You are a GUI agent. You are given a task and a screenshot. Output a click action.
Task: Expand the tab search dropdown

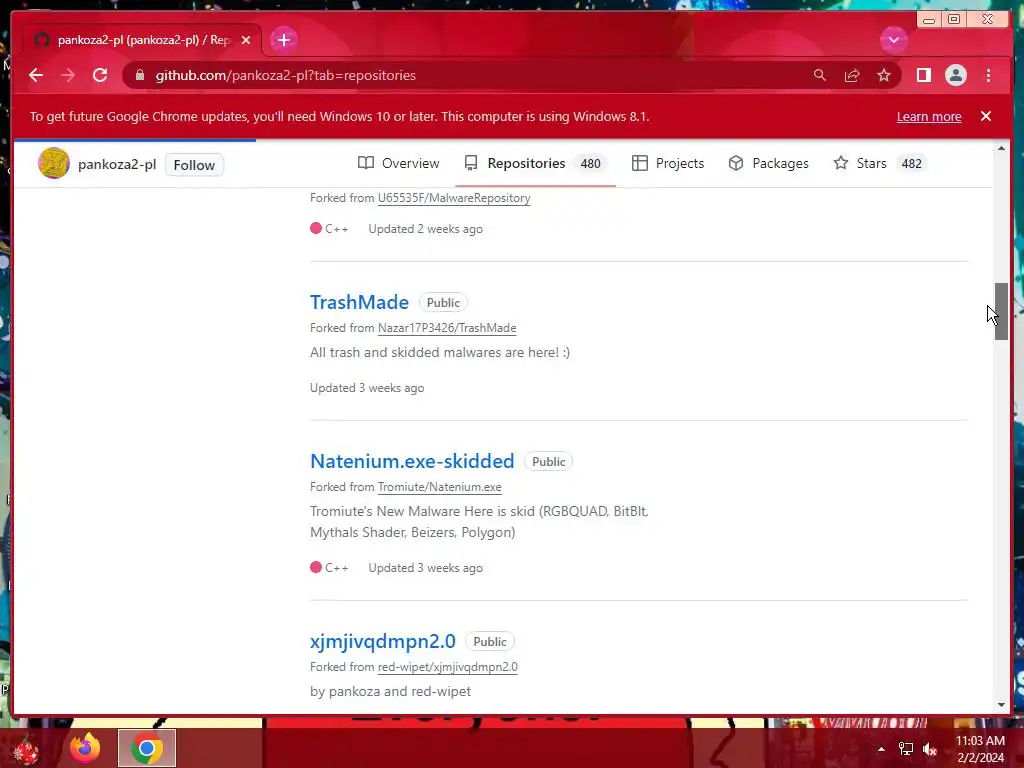coord(893,40)
